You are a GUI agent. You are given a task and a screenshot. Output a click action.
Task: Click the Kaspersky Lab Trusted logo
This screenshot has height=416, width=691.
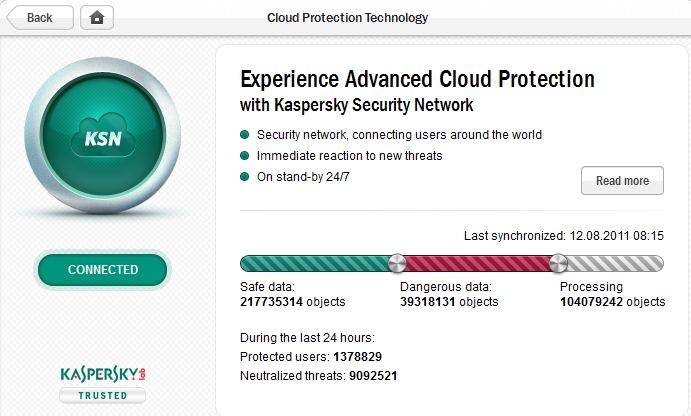[103, 381]
